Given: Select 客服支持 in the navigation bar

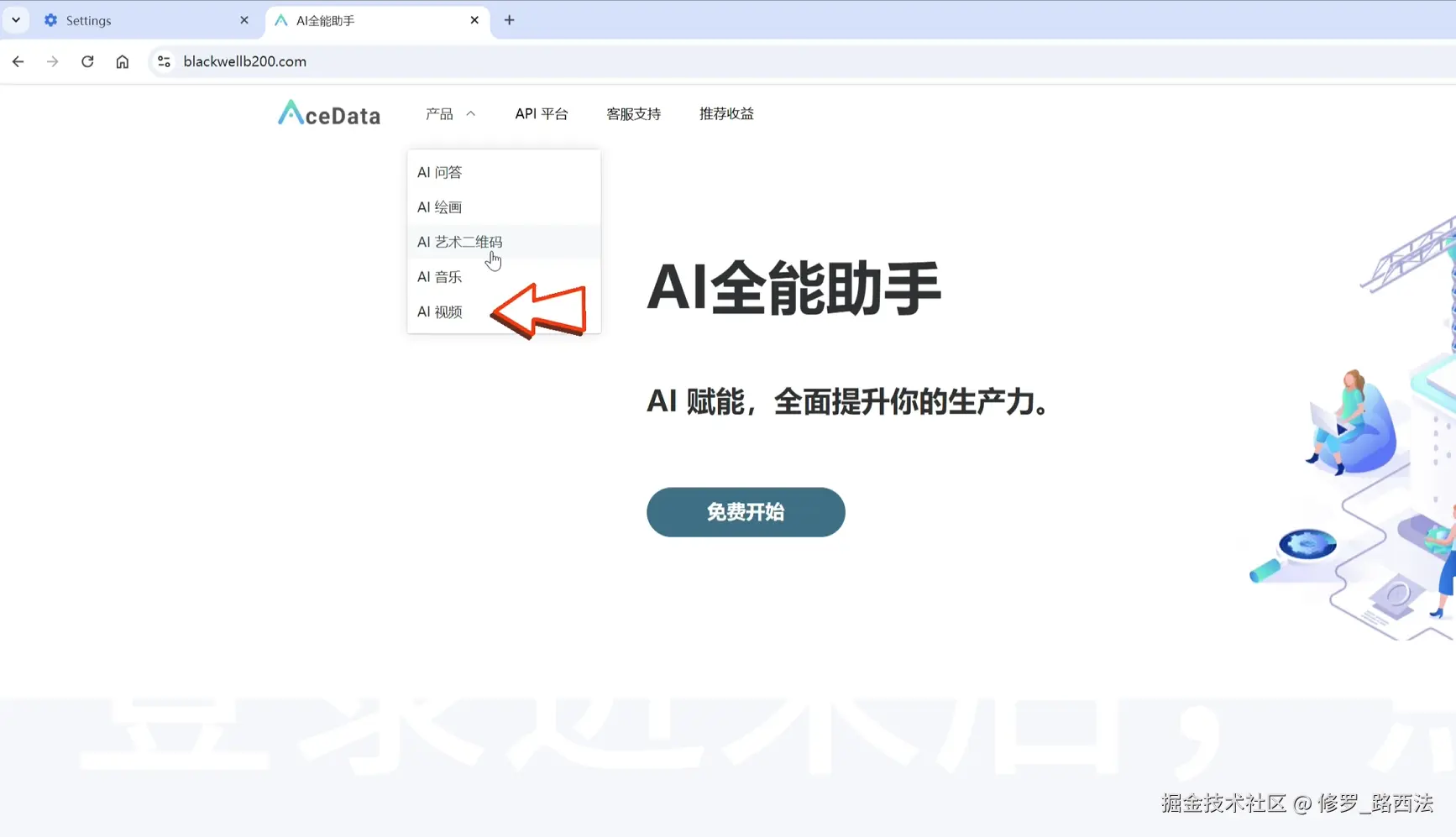Looking at the screenshot, I should [x=634, y=113].
